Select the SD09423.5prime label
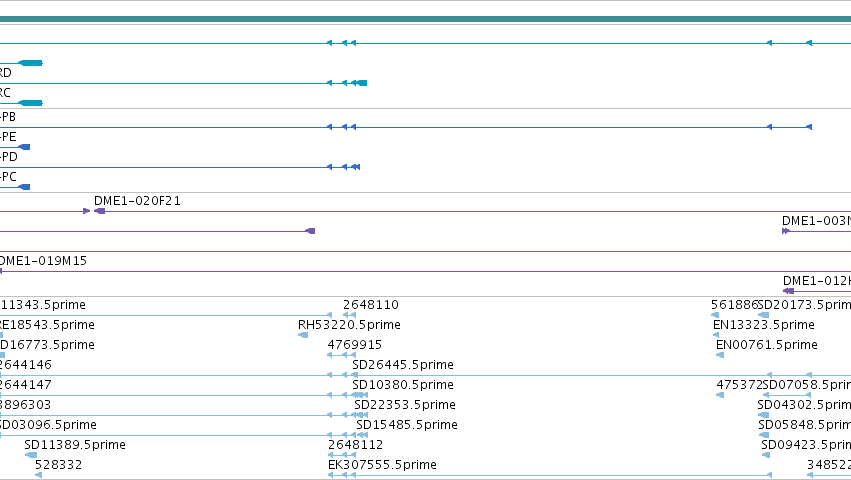This screenshot has width=851, height=480. coord(806,445)
